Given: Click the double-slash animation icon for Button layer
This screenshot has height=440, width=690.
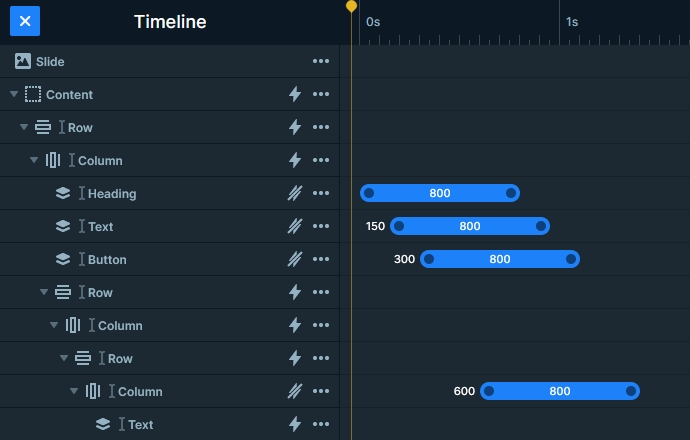Looking at the screenshot, I should pos(295,259).
